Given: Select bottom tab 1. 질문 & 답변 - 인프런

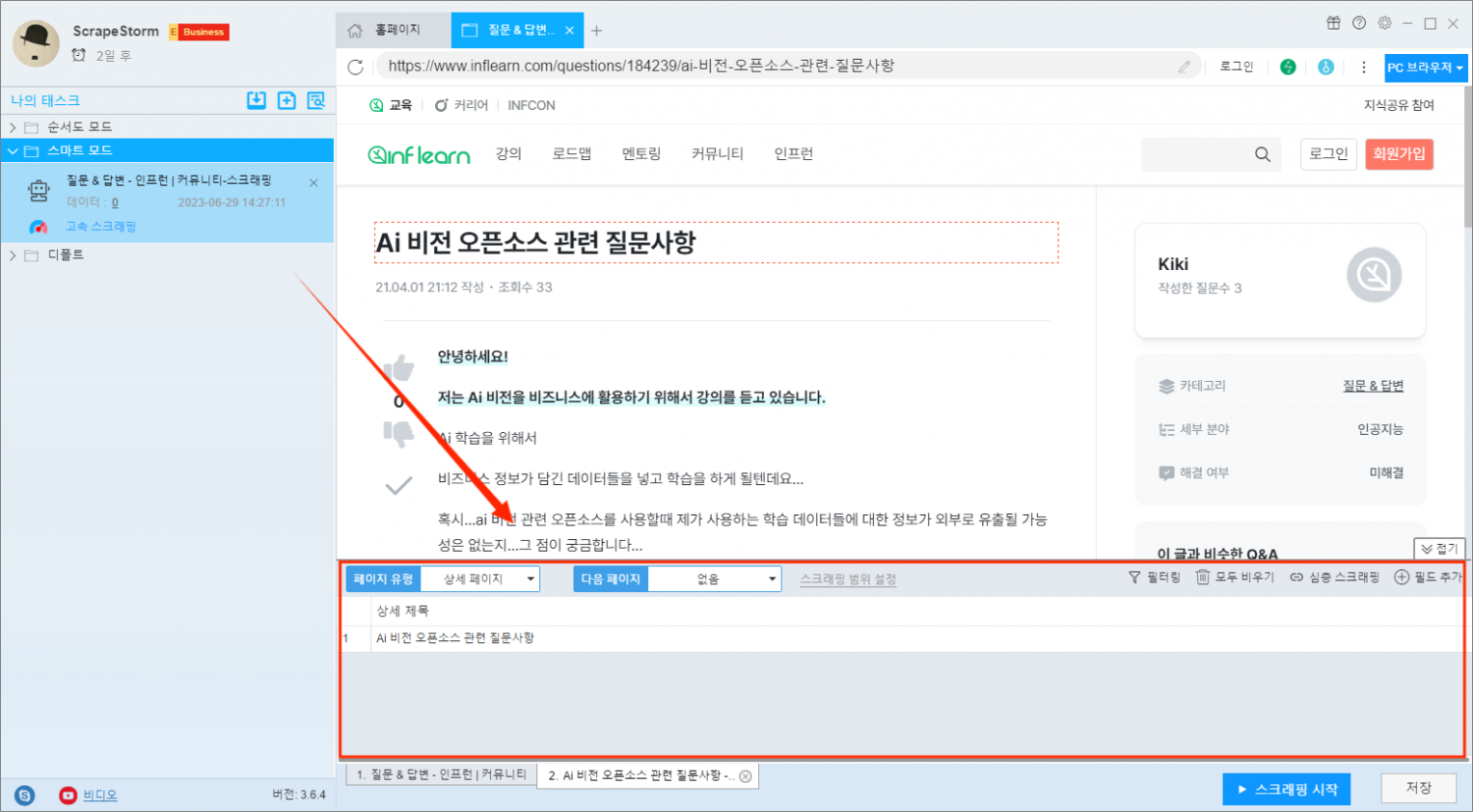Looking at the screenshot, I should pos(441,775).
